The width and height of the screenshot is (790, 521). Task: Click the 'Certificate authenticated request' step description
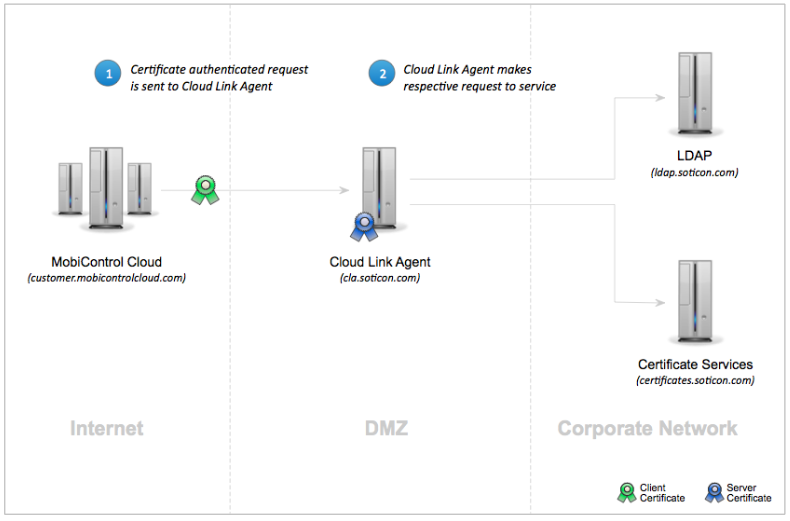tap(219, 78)
